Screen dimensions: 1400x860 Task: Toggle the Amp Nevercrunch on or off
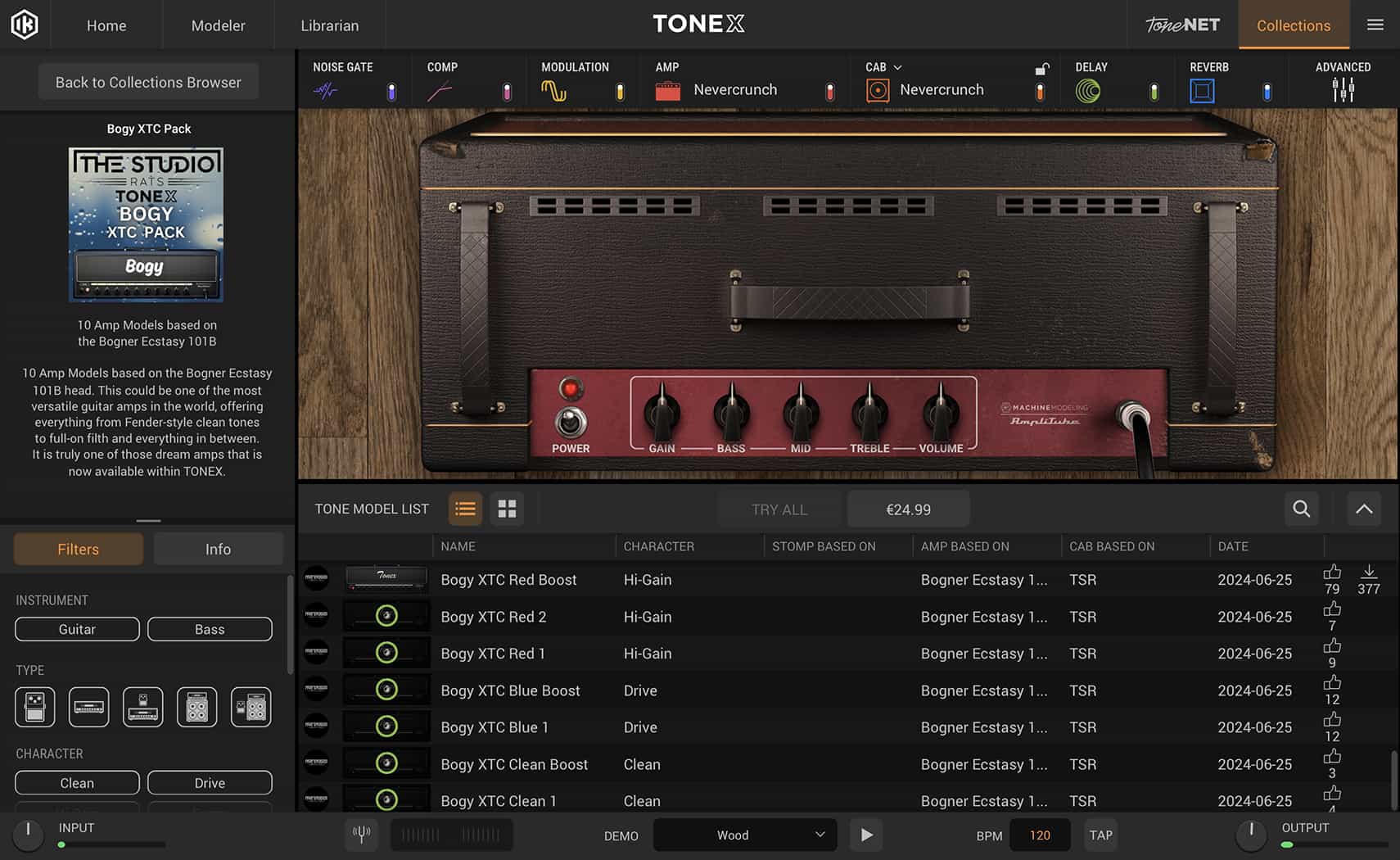[x=829, y=91]
